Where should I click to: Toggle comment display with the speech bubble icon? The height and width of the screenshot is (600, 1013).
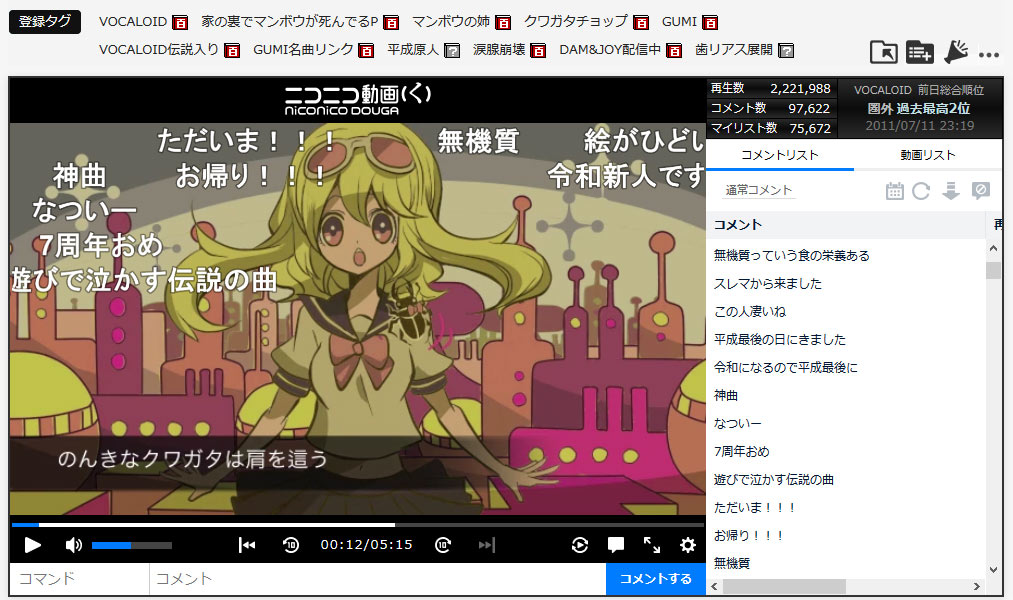616,545
